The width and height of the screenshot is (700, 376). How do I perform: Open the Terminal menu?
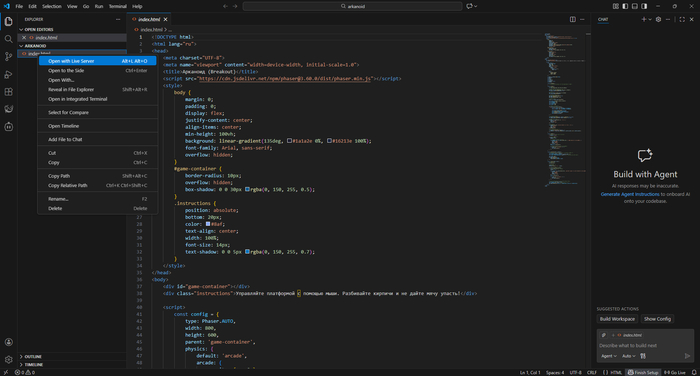tap(117, 6)
